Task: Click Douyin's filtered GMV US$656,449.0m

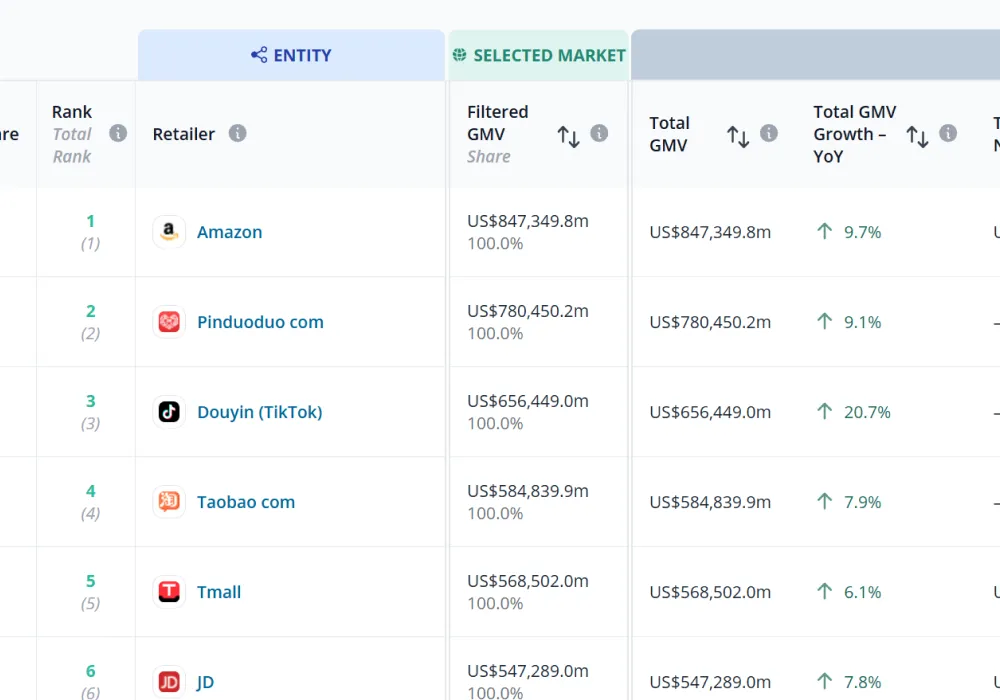Action: click(x=527, y=401)
